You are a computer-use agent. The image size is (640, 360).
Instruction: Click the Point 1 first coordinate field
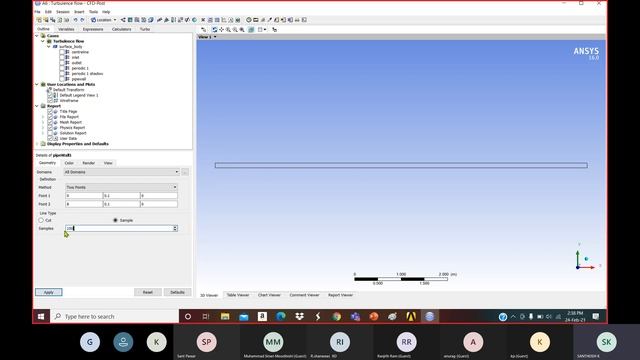(x=84, y=196)
